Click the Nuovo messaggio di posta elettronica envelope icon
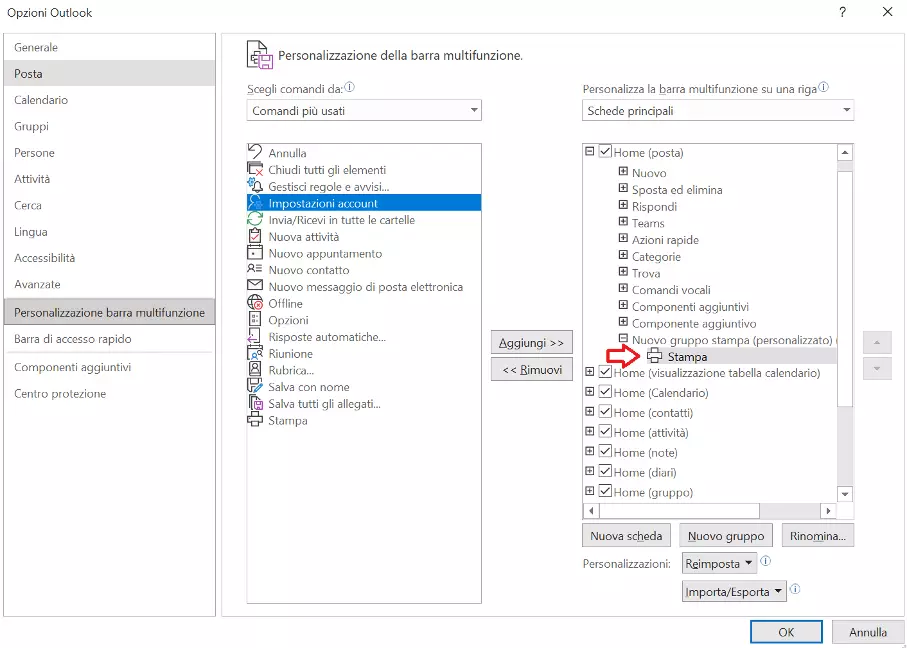The height and width of the screenshot is (648, 908). coord(255,286)
